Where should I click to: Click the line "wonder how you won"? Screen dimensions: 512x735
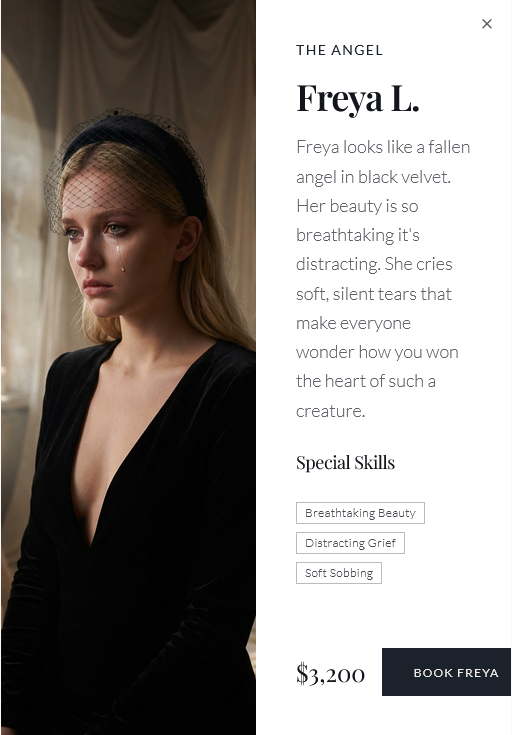pyautogui.click(x=377, y=352)
